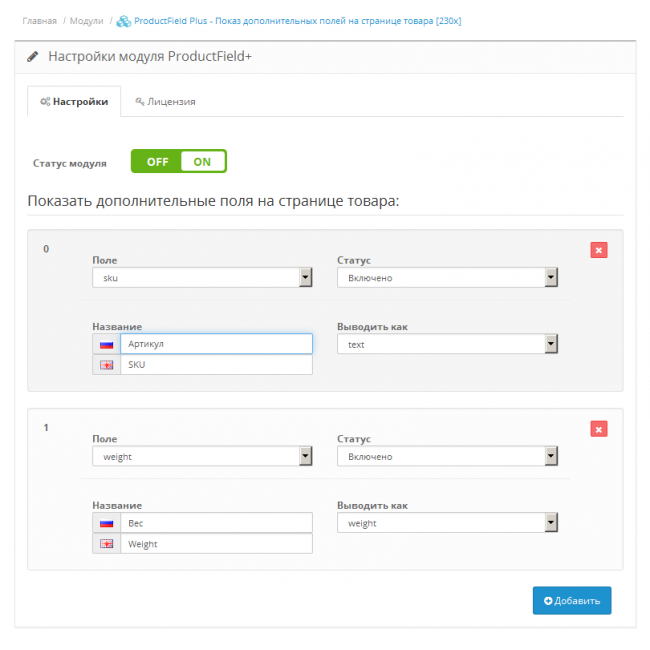Open Модули breadcrumb link
This screenshot has width=650, height=650.
(86, 21)
